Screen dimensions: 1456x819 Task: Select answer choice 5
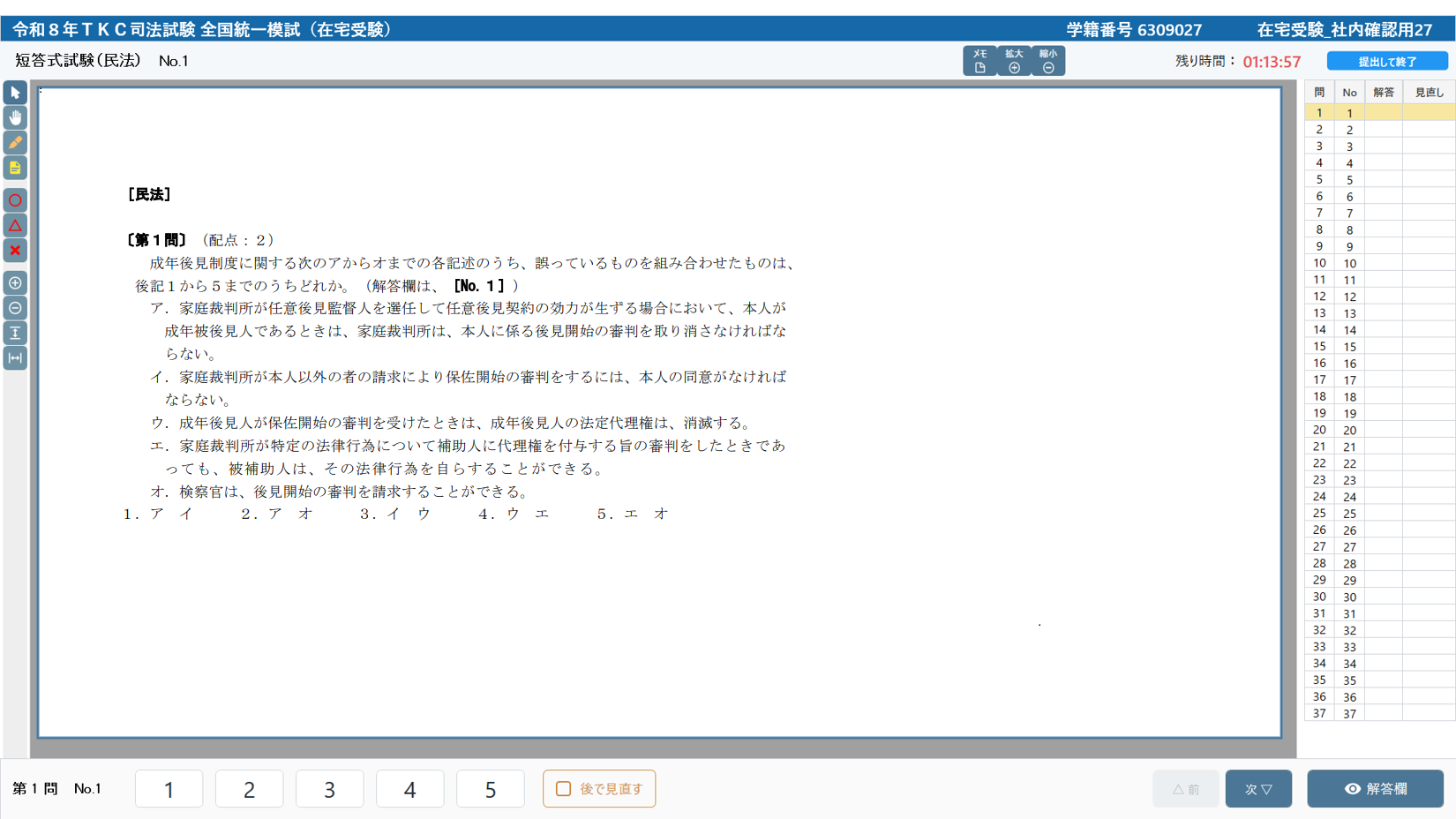coord(490,789)
